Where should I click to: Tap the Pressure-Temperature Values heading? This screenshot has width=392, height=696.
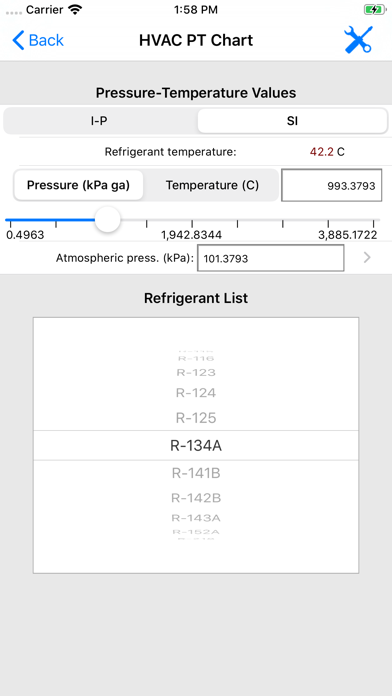[196, 93]
